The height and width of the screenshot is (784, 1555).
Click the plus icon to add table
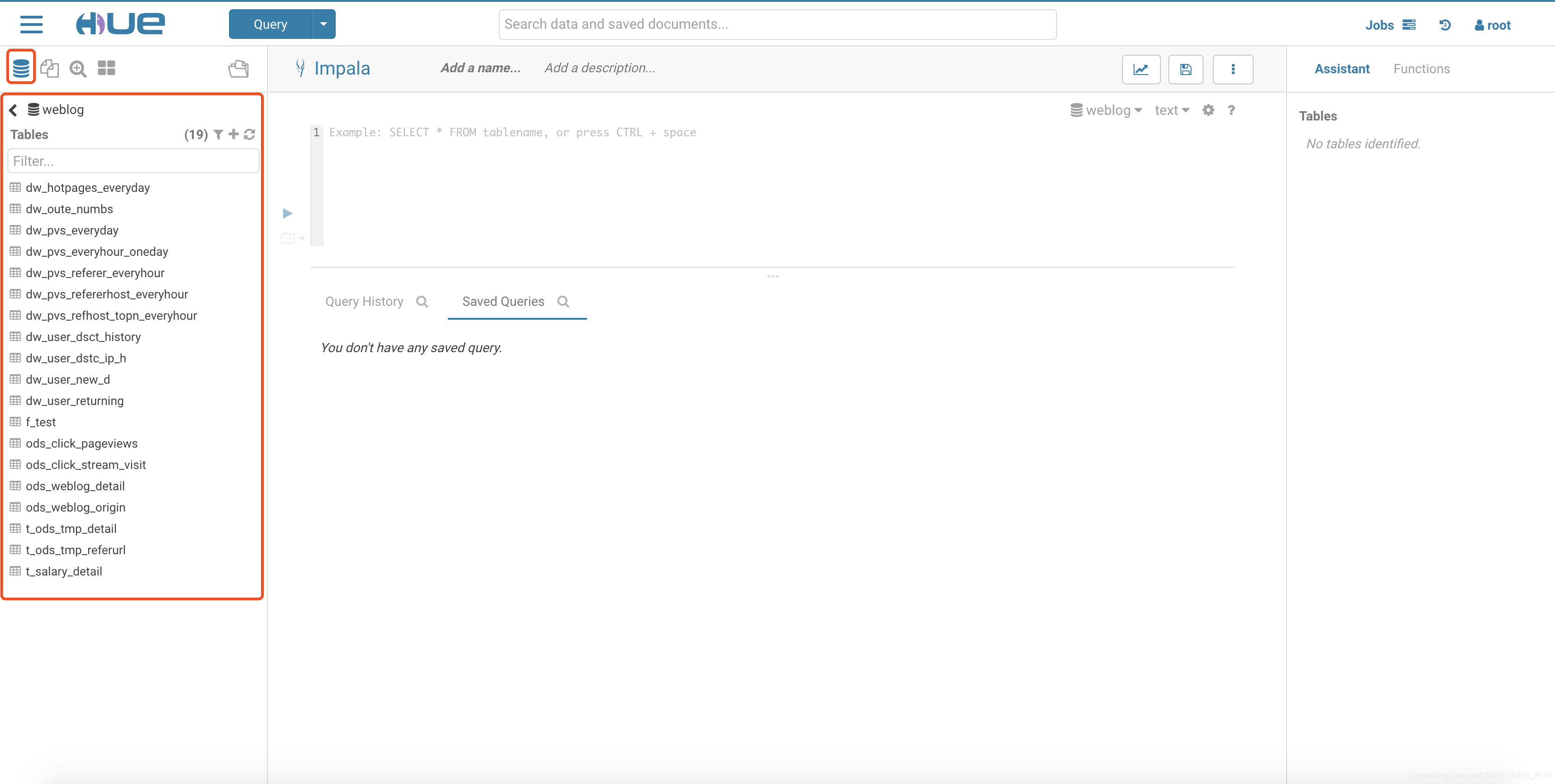tap(234, 134)
